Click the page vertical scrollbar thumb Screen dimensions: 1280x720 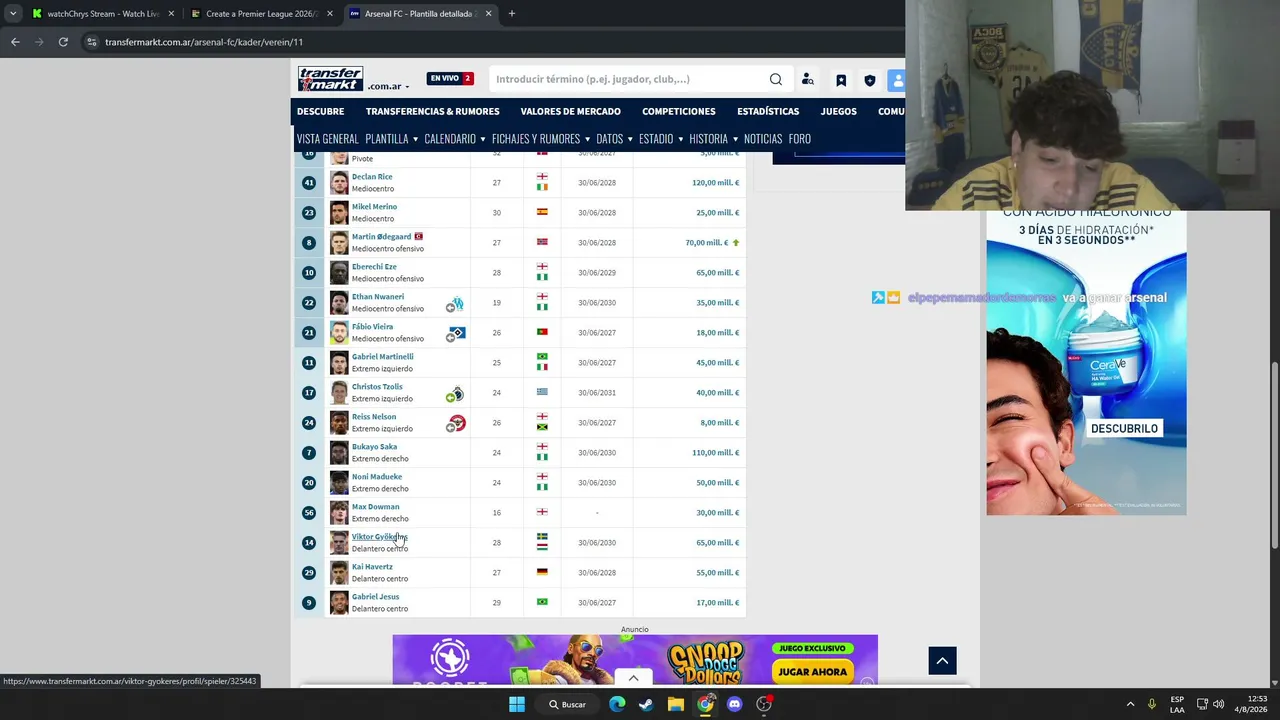coord(1275,454)
